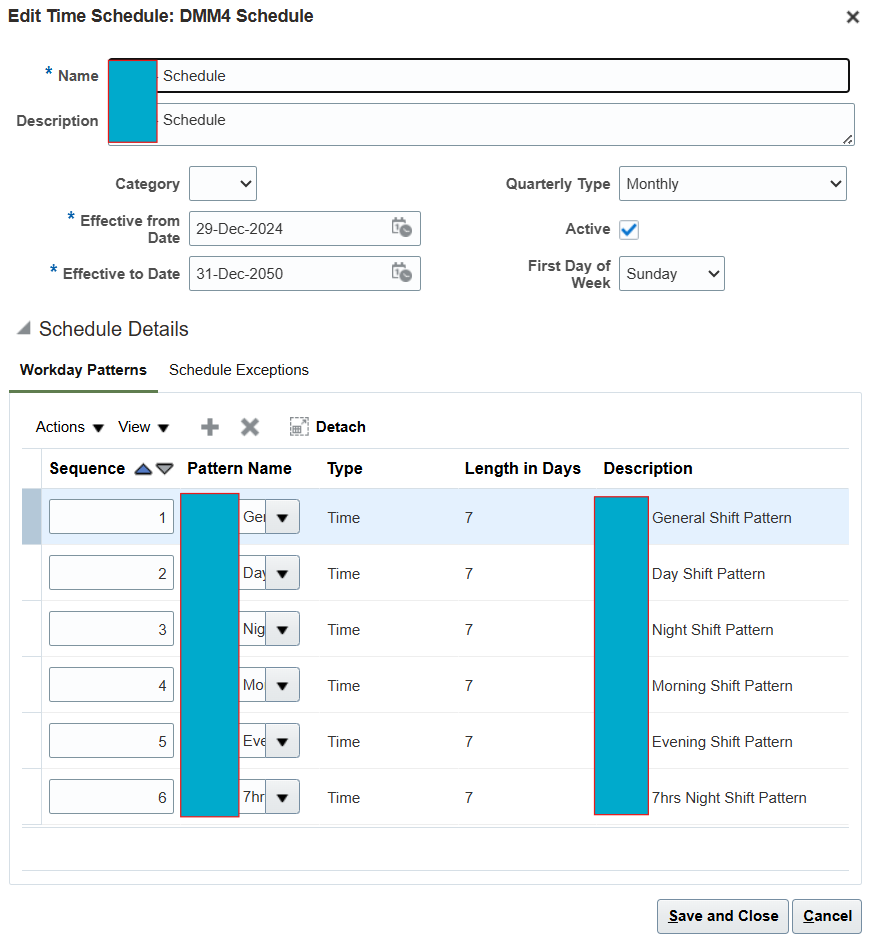Click the Detach button label
870x937 pixels.
(x=341, y=427)
